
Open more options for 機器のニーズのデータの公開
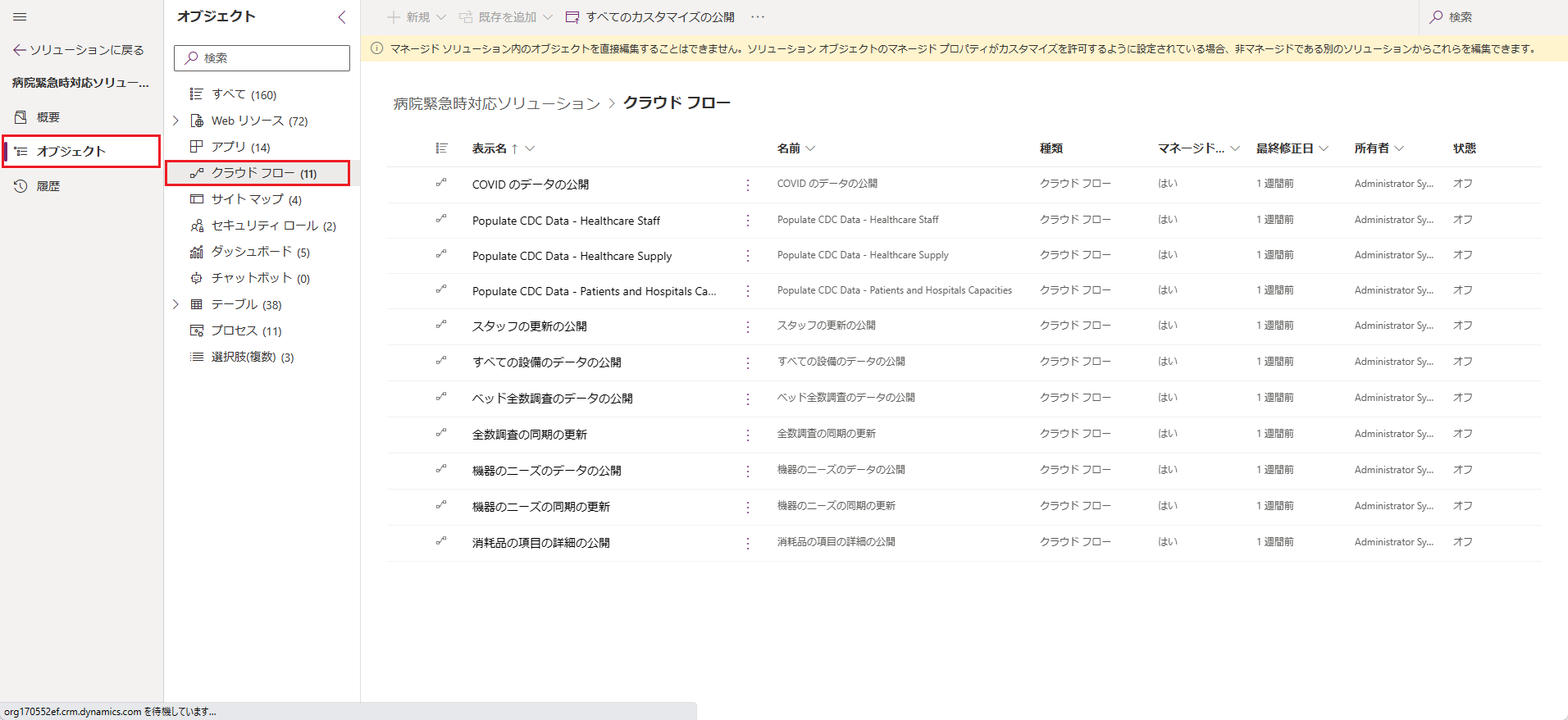tap(748, 472)
